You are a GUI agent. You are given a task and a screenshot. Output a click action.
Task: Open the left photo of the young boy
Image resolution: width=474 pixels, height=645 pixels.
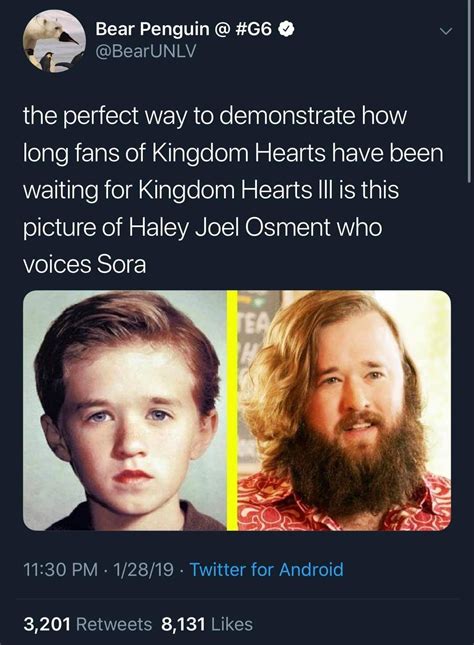[x=125, y=411]
